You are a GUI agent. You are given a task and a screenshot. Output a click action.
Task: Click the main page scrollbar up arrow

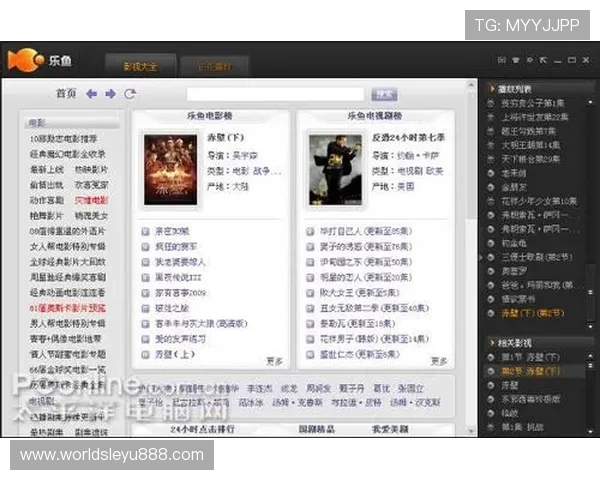click(x=471, y=85)
